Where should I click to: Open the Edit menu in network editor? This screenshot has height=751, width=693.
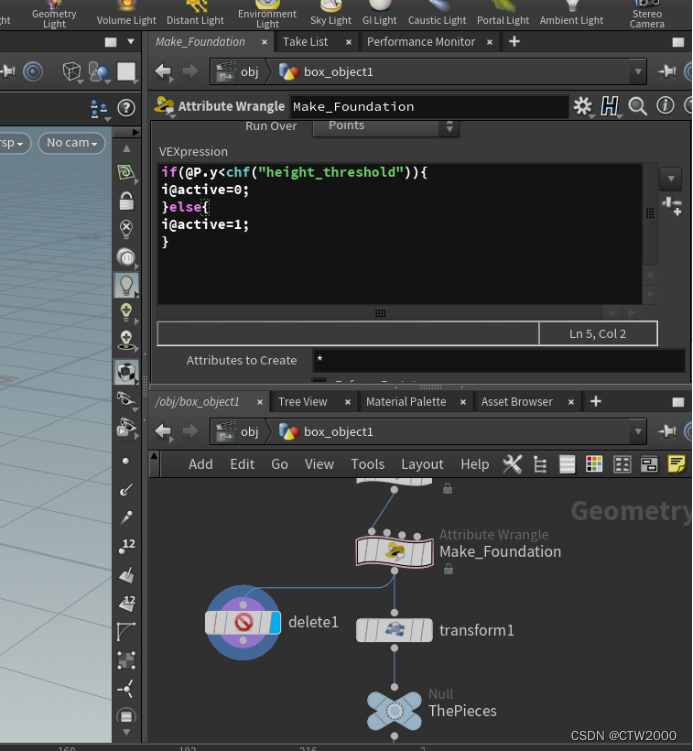(x=242, y=464)
